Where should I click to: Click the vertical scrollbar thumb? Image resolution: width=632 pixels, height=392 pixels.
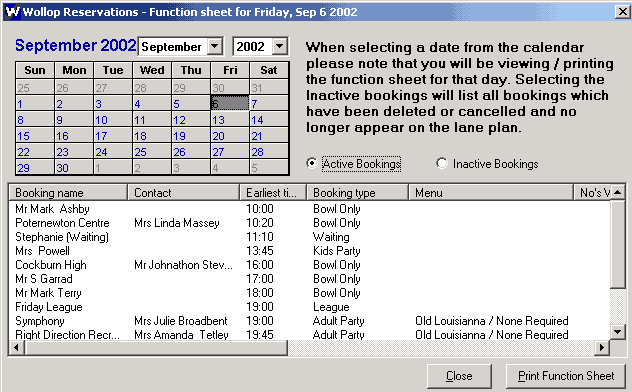[618, 244]
